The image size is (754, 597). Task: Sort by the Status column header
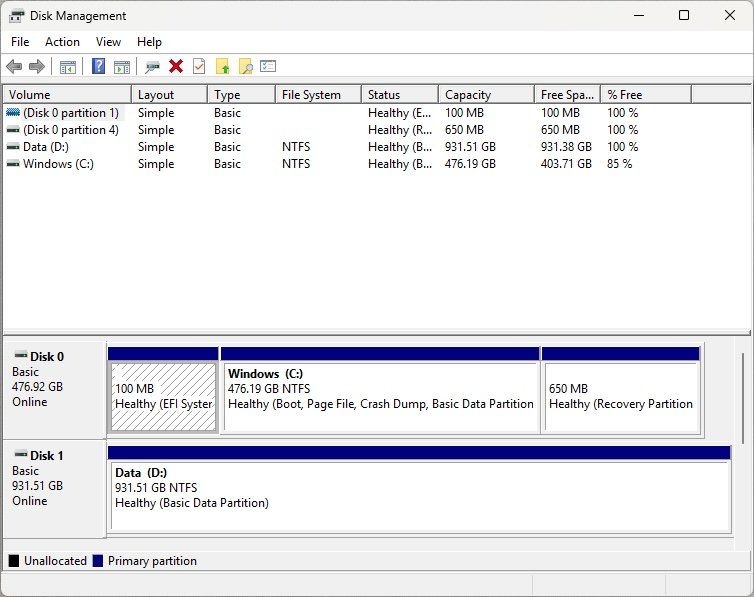(400, 95)
